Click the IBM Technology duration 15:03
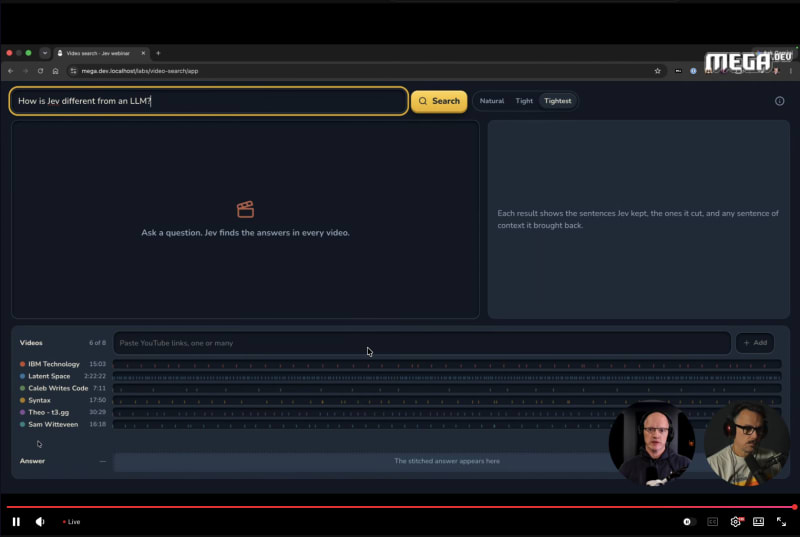The image size is (800, 537). (97, 364)
